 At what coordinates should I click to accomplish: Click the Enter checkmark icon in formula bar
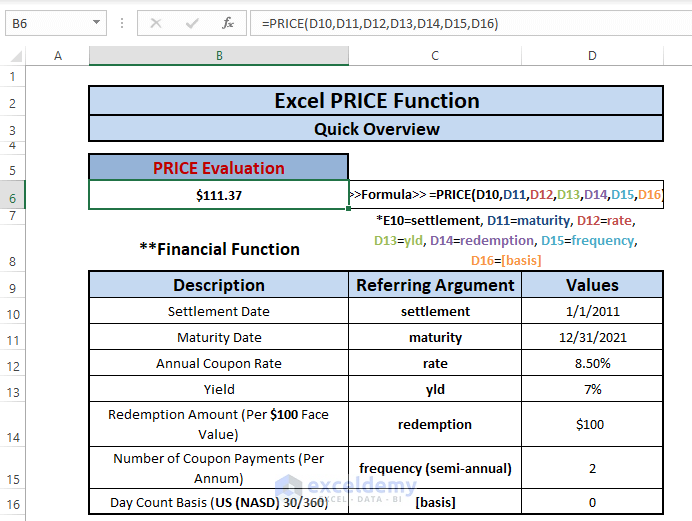[192, 23]
